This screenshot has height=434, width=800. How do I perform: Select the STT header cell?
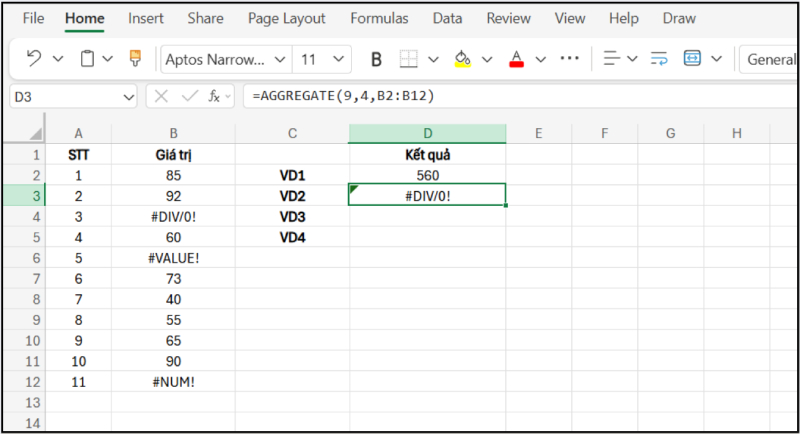tap(78, 155)
